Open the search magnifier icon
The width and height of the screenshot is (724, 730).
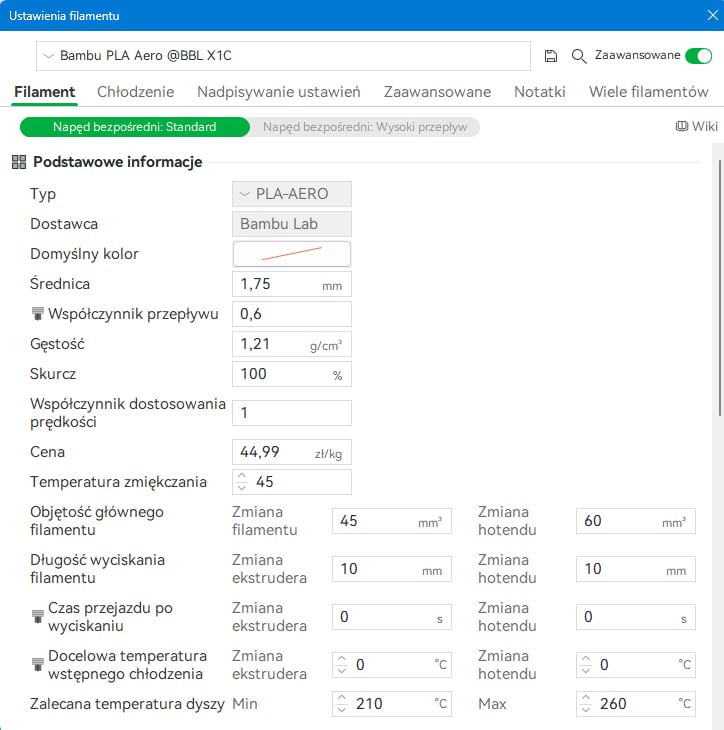pos(579,56)
